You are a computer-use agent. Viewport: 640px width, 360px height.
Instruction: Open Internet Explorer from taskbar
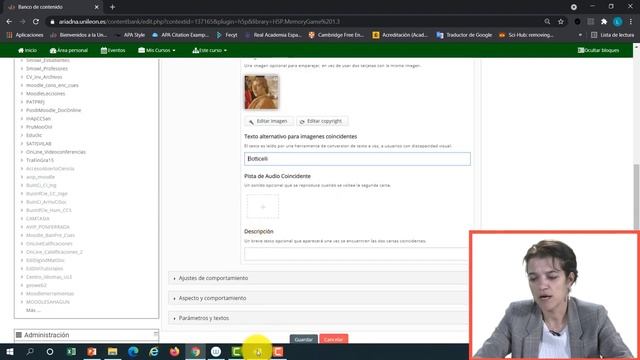pos(153,351)
